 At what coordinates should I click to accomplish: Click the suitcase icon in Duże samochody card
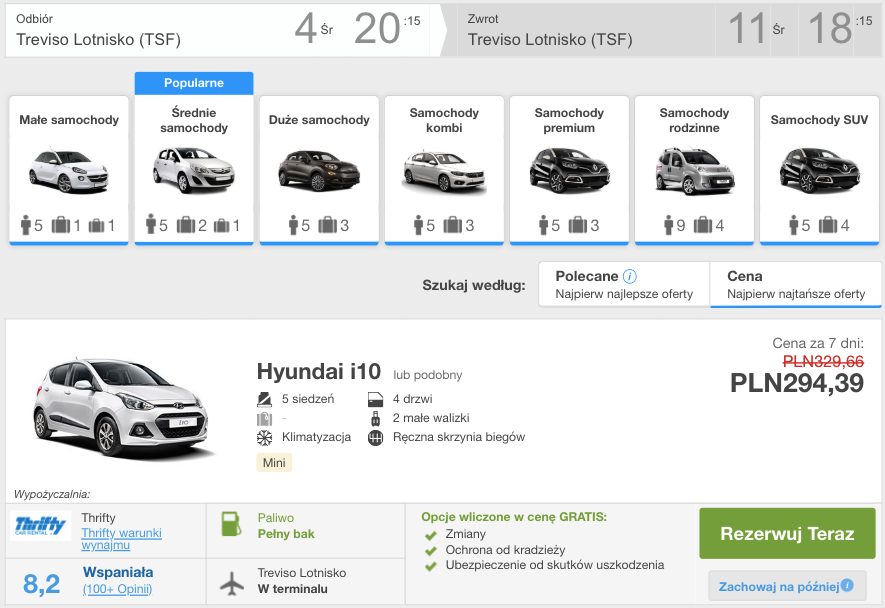327,225
